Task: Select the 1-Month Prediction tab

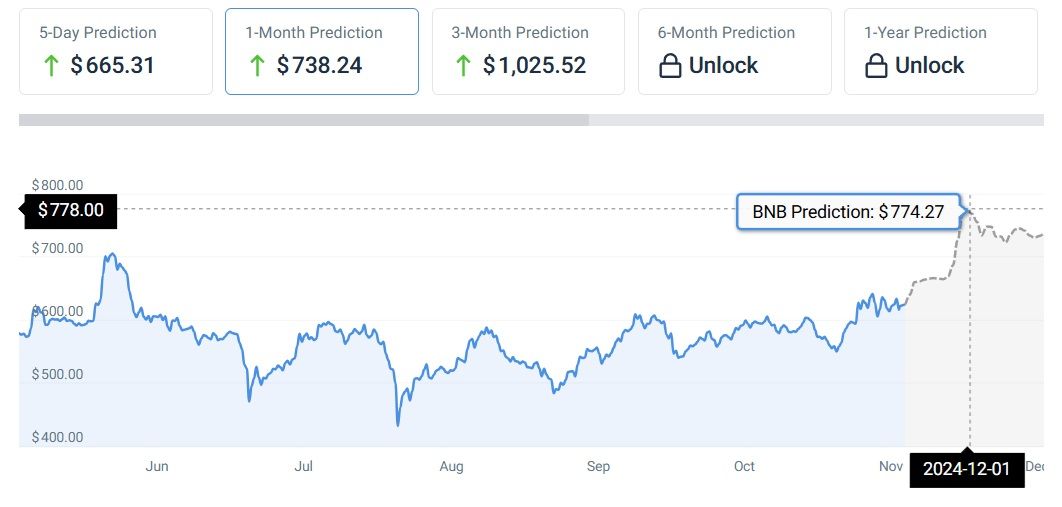Action: point(322,51)
